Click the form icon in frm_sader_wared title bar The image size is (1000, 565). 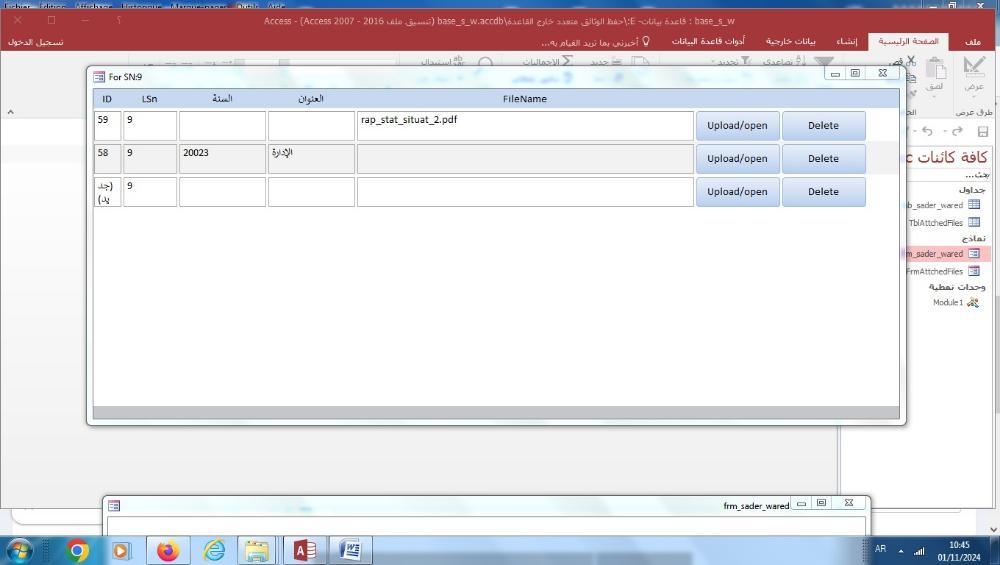pos(114,506)
